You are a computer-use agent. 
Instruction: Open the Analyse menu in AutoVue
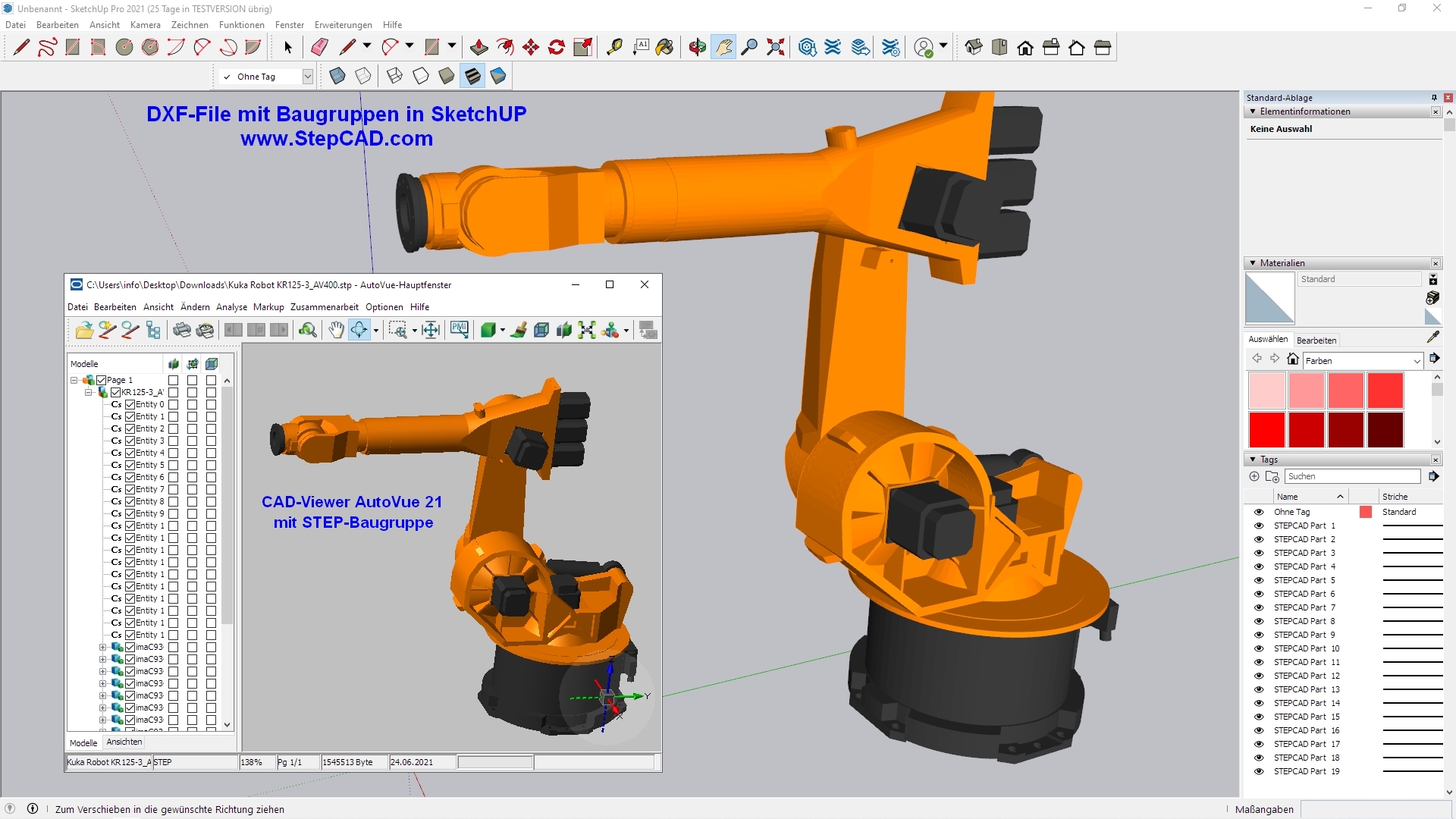click(x=231, y=307)
